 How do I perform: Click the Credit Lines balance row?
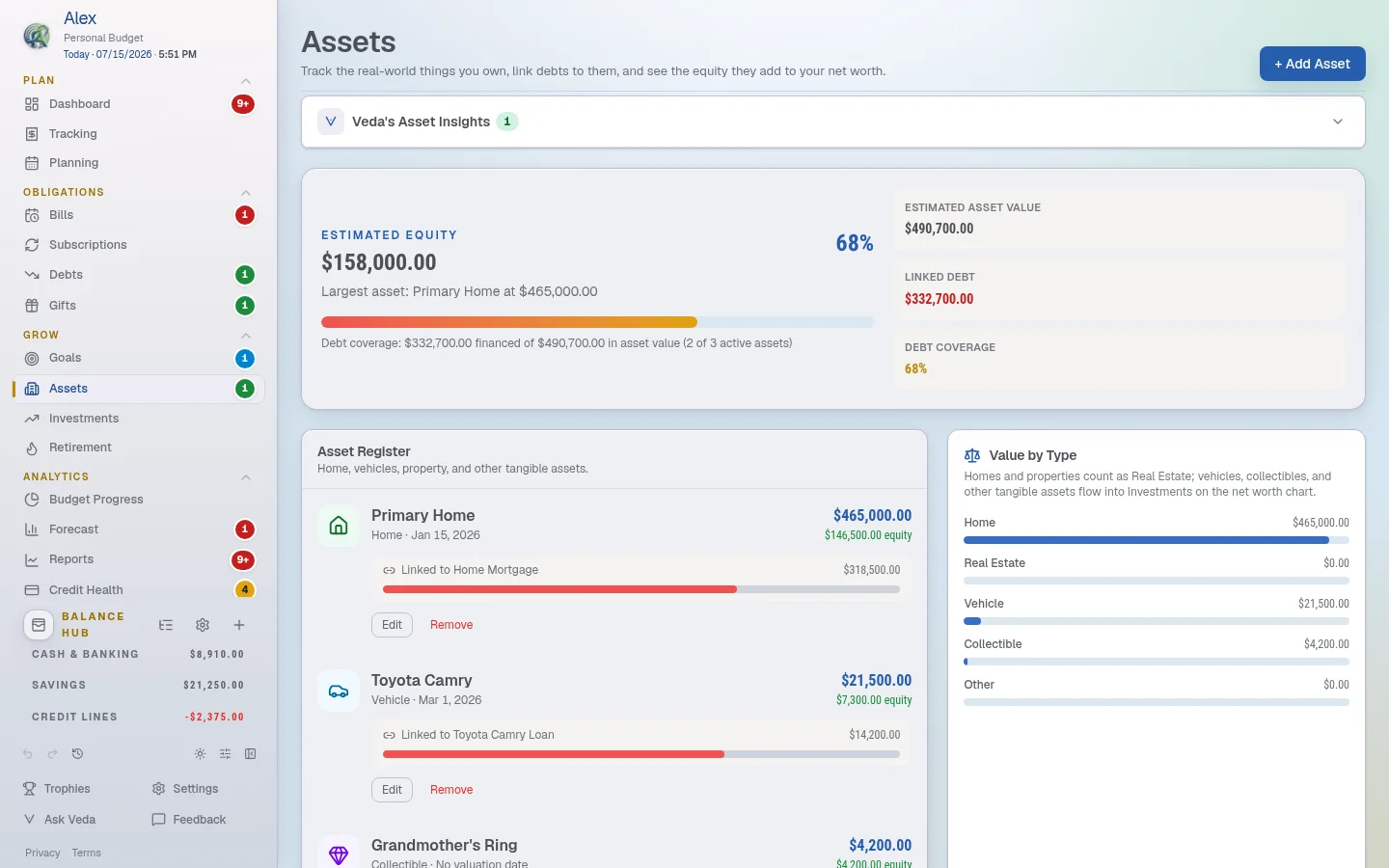tap(138, 717)
